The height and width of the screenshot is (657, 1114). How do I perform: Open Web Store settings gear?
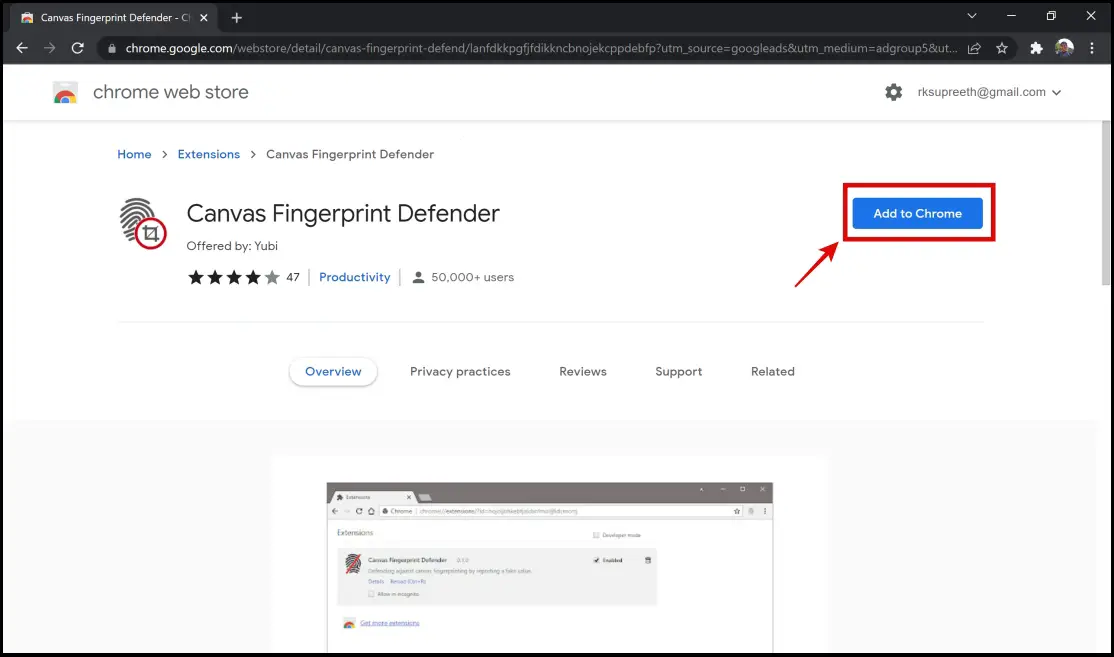click(893, 92)
